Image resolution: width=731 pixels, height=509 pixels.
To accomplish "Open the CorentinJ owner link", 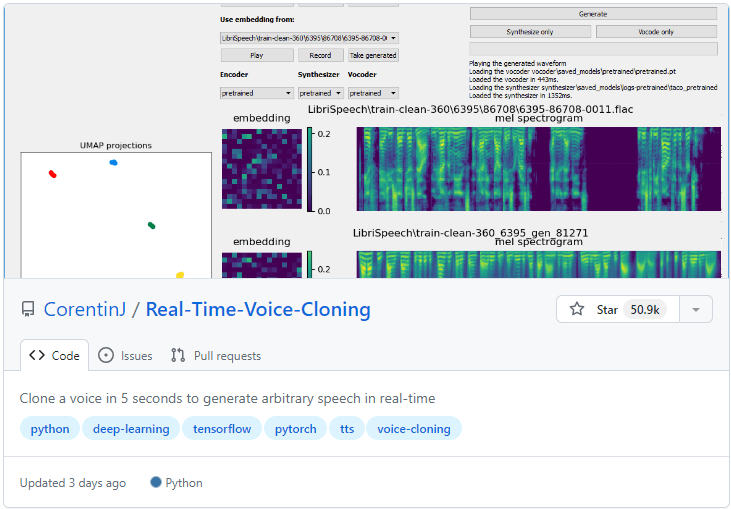I will click(x=85, y=310).
